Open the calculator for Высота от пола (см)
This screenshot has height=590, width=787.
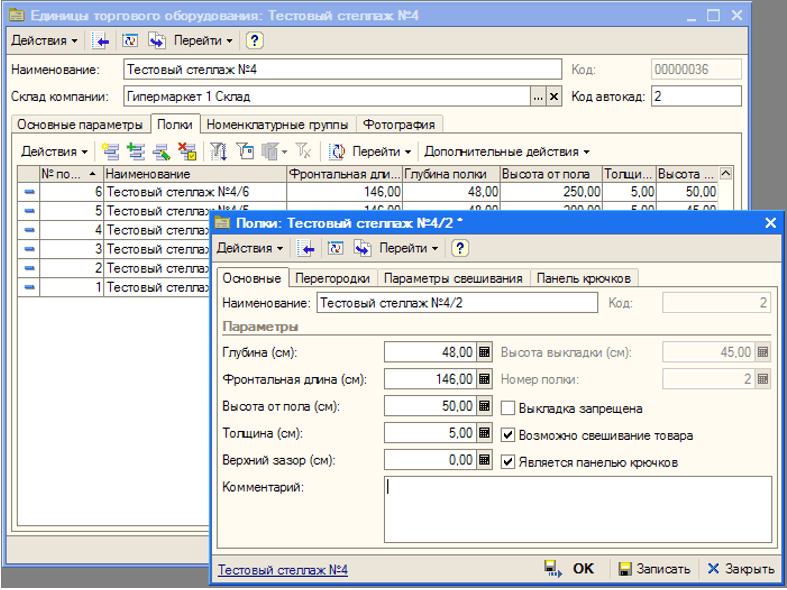[x=484, y=406]
